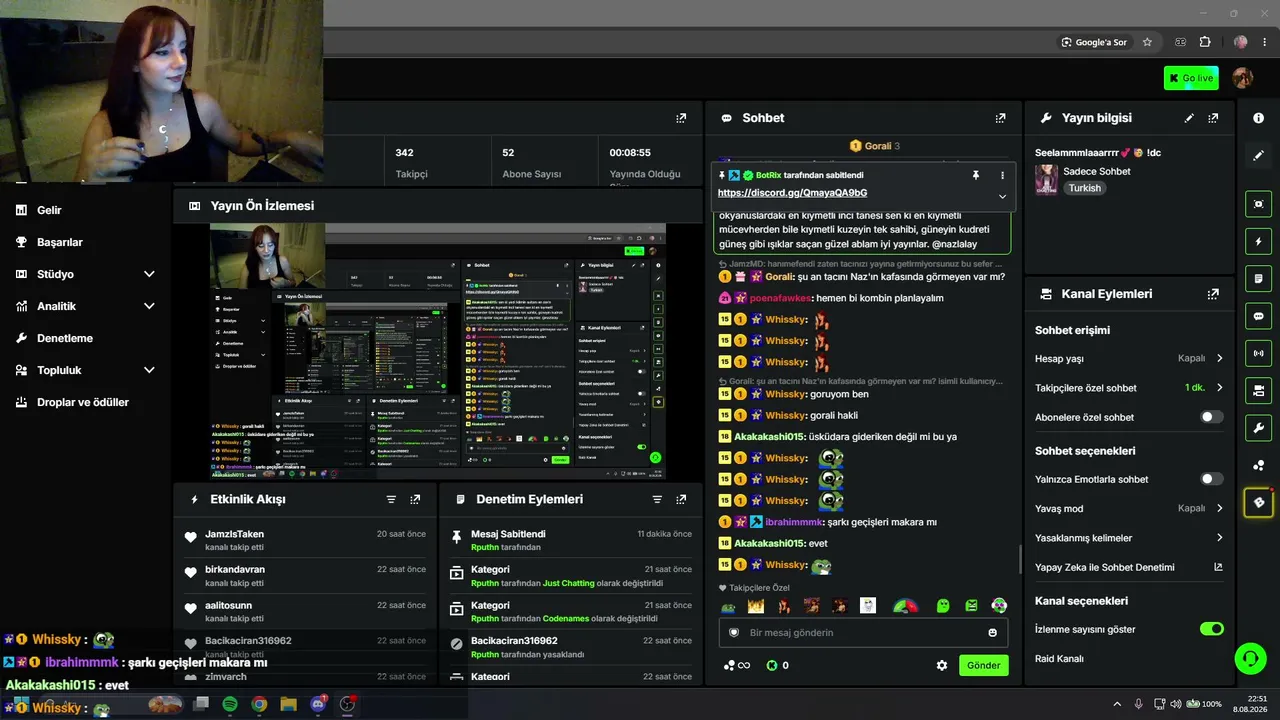Open Just Chatting category link
The height and width of the screenshot is (720, 1280).
coord(568,583)
